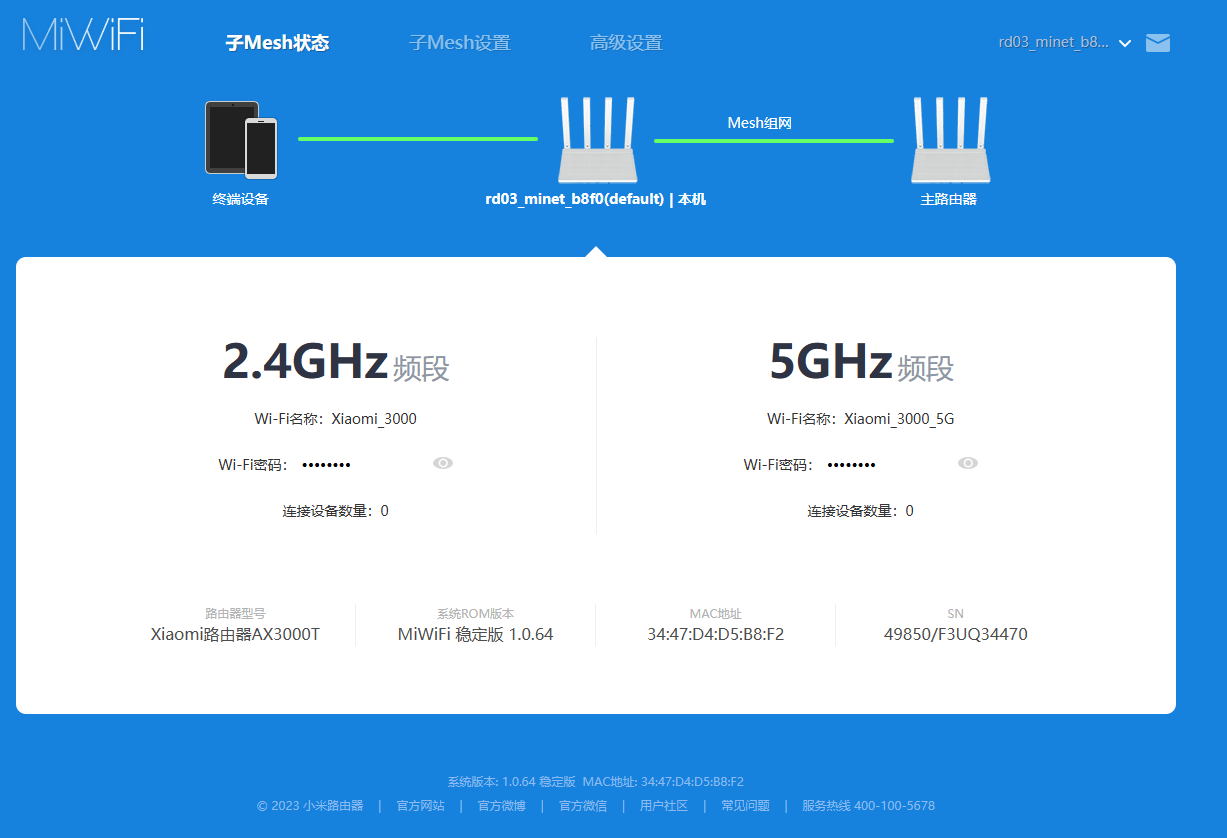This screenshot has width=1227, height=838.
Task: Show the 2.4GHz Wi-Fi password
Action: click(443, 463)
